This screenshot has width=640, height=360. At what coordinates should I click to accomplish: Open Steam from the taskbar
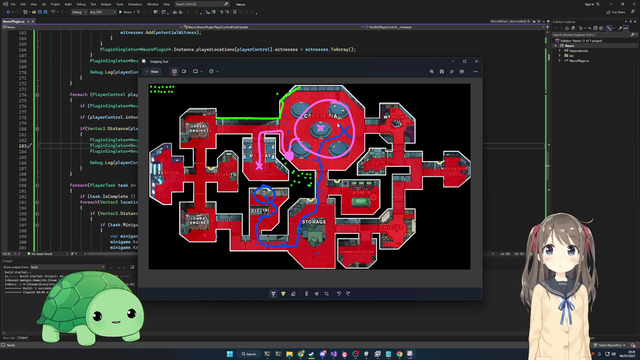coord(311,354)
